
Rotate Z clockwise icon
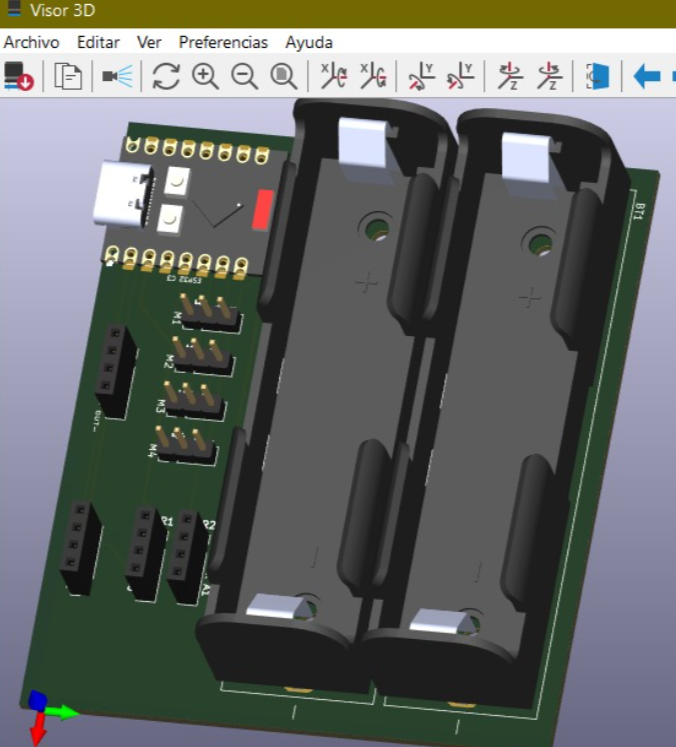(x=510, y=76)
